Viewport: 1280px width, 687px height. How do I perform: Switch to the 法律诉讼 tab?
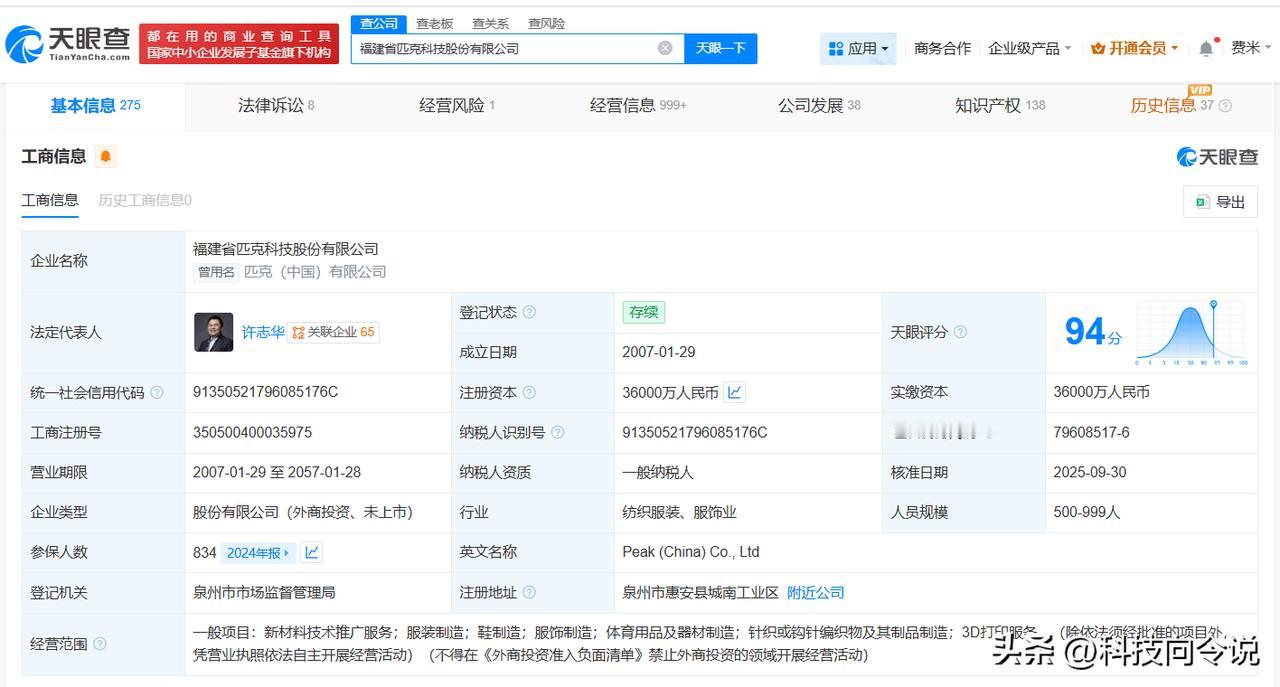276,105
